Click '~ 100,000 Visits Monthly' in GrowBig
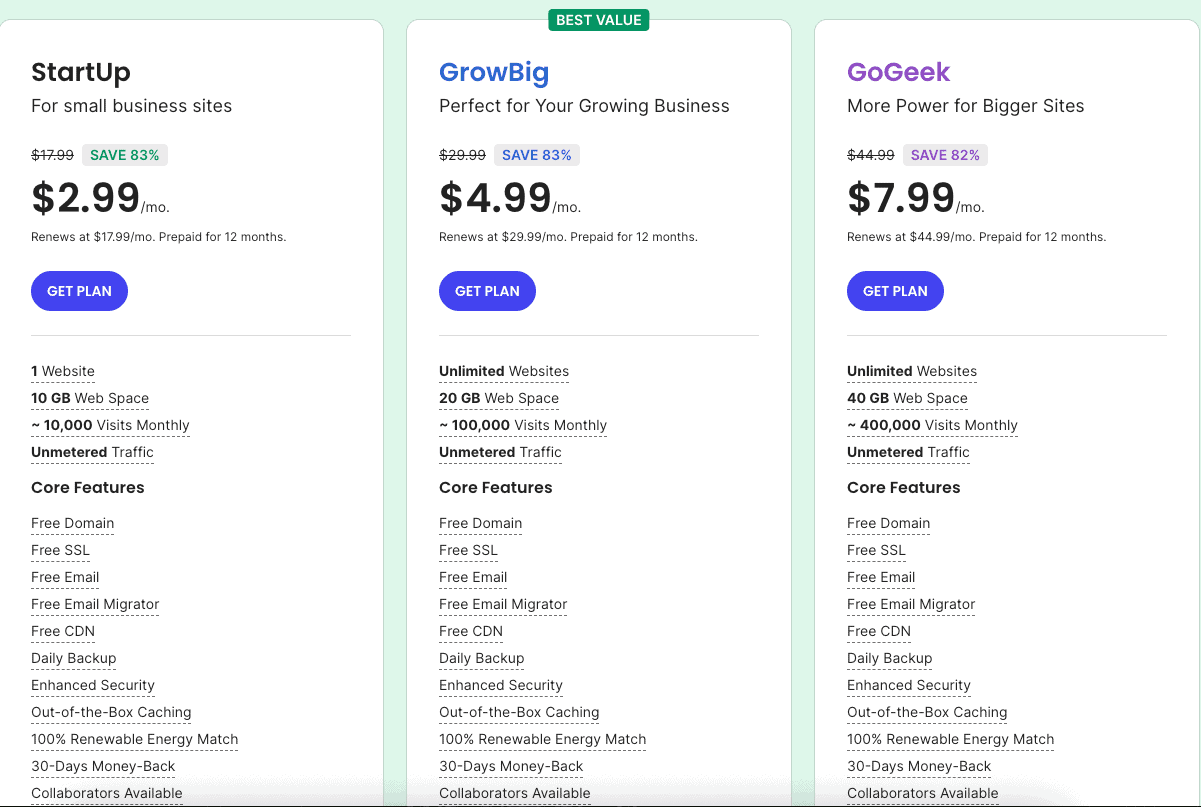Viewport: 1201px width, 807px height. pos(522,425)
